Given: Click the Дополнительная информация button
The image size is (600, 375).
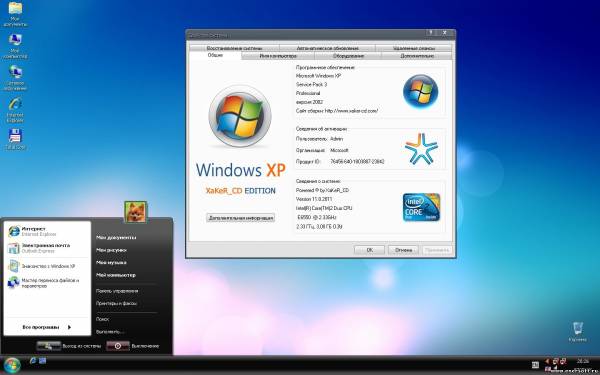Looking at the screenshot, I should (x=240, y=218).
